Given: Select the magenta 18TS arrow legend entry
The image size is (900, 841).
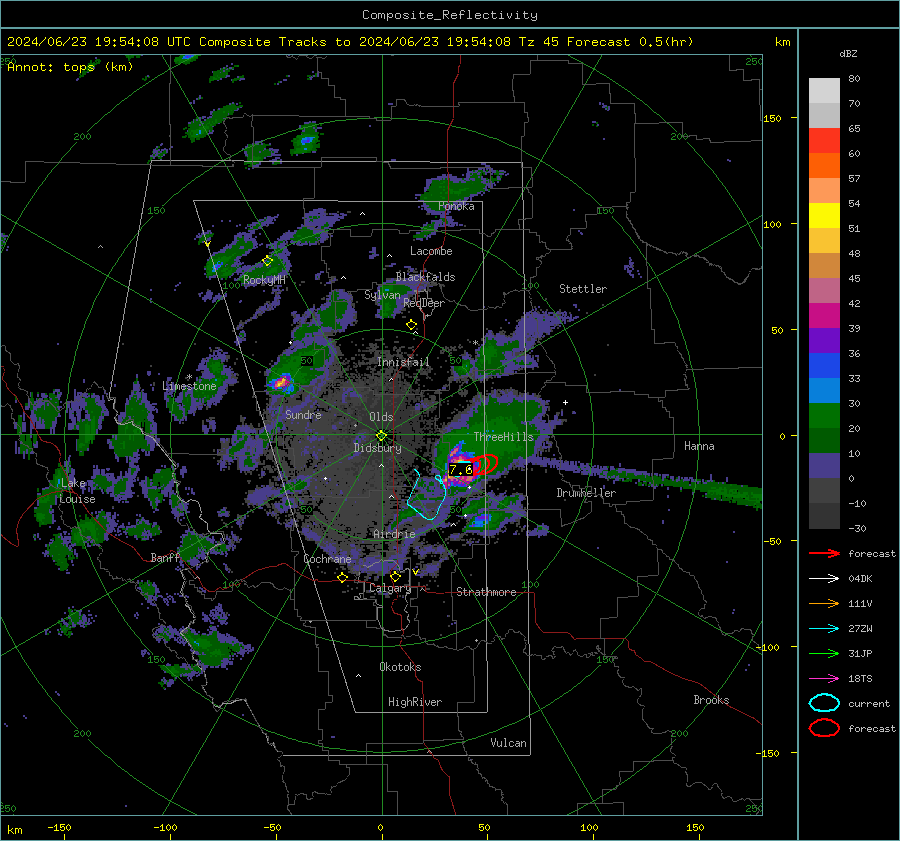Looking at the screenshot, I should [x=824, y=679].
